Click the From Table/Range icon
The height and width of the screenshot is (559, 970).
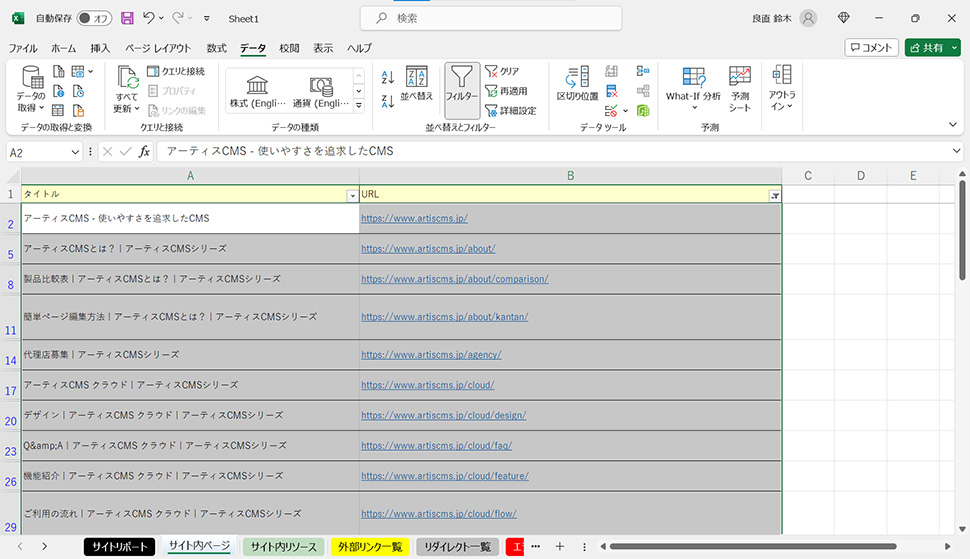pos(58,111)
